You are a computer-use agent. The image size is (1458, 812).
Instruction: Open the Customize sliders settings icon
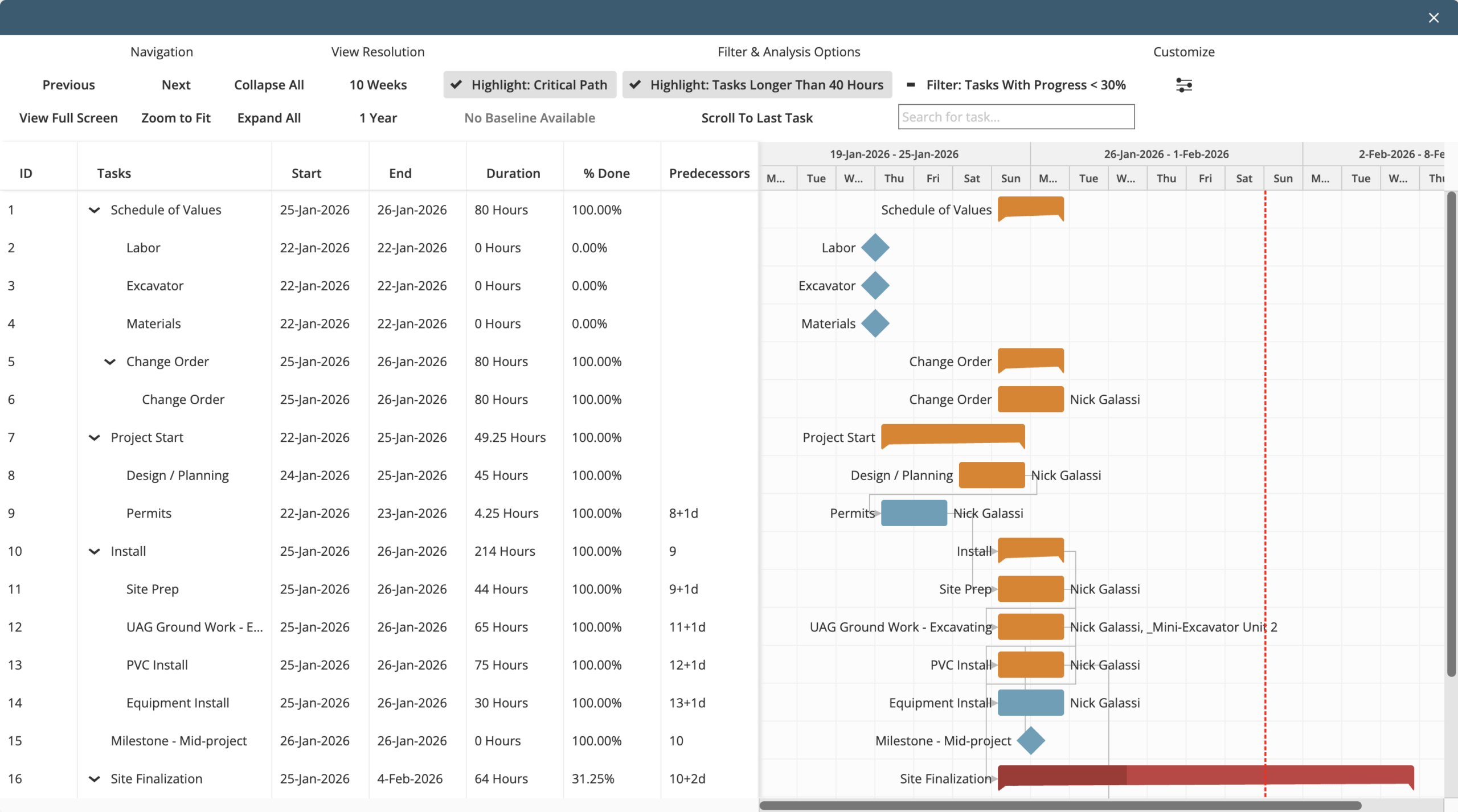1183,85
